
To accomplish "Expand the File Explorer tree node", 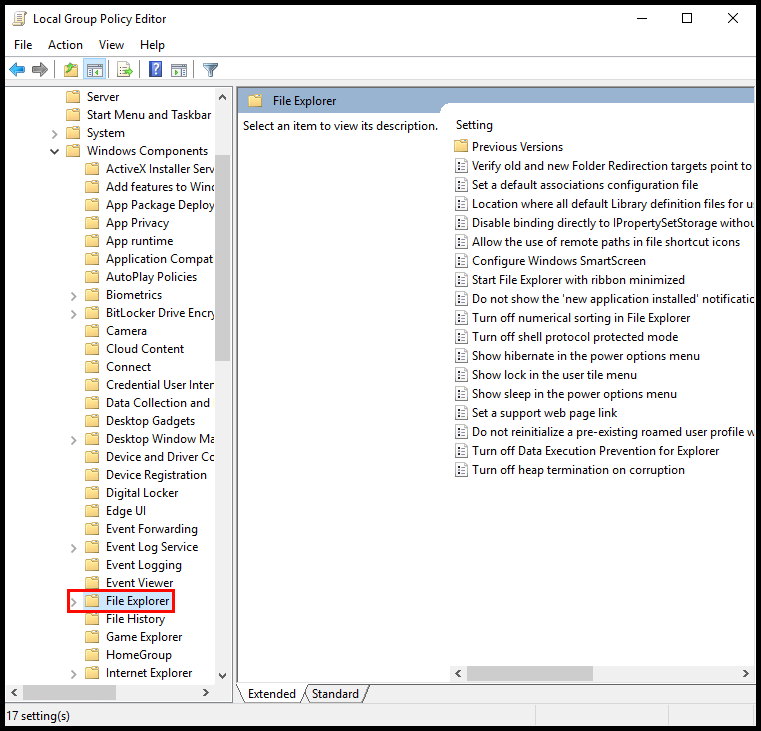I will point(73,602).
